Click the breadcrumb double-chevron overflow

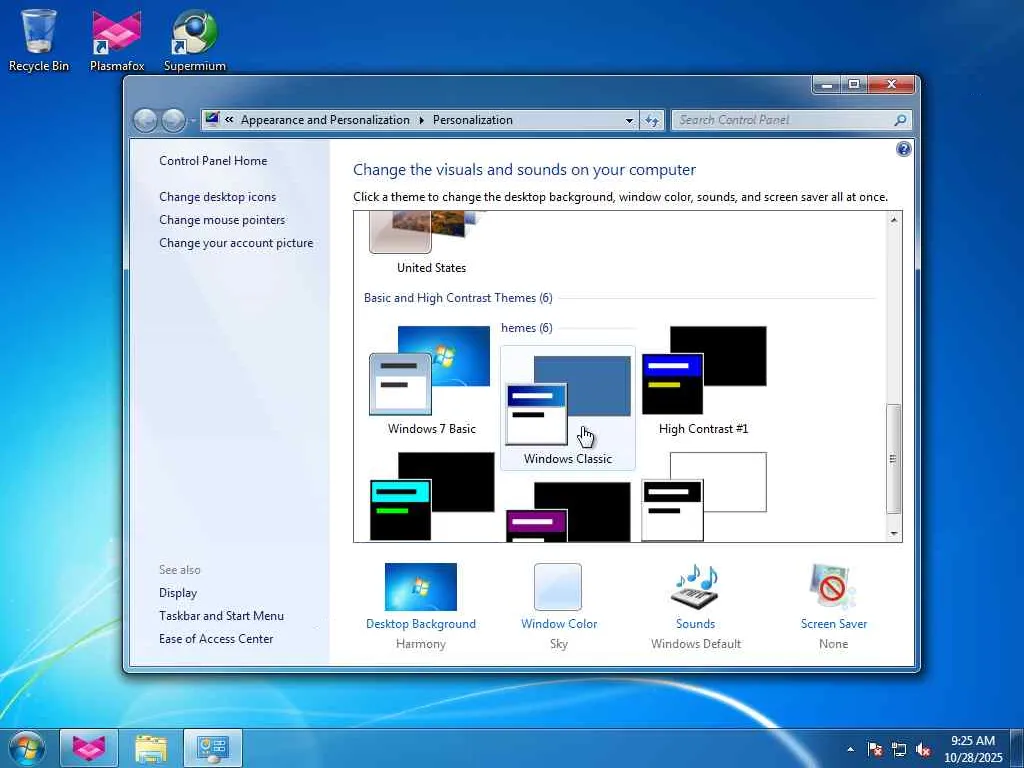(229, 120)
